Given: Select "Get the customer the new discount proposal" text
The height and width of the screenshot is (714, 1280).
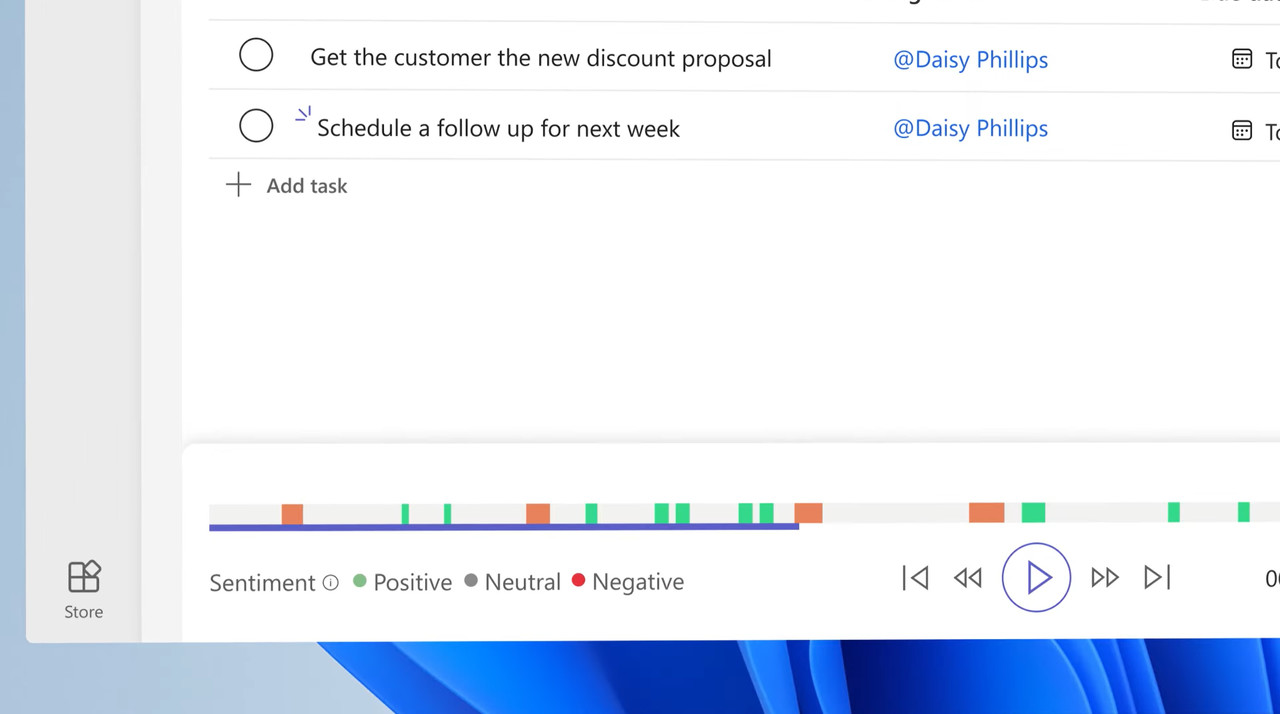Looking at the screenshot, I should pyautogui.click(x=540, y=58).
